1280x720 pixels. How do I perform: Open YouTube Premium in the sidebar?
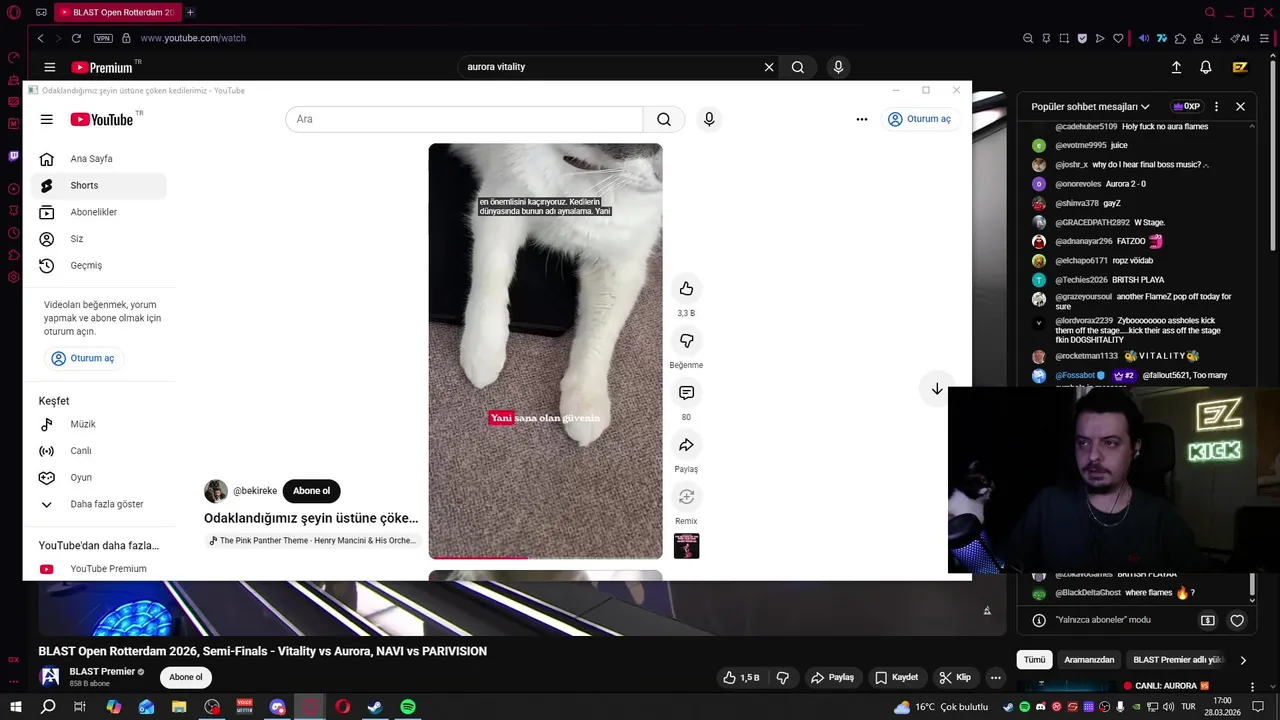pos(98,568)
